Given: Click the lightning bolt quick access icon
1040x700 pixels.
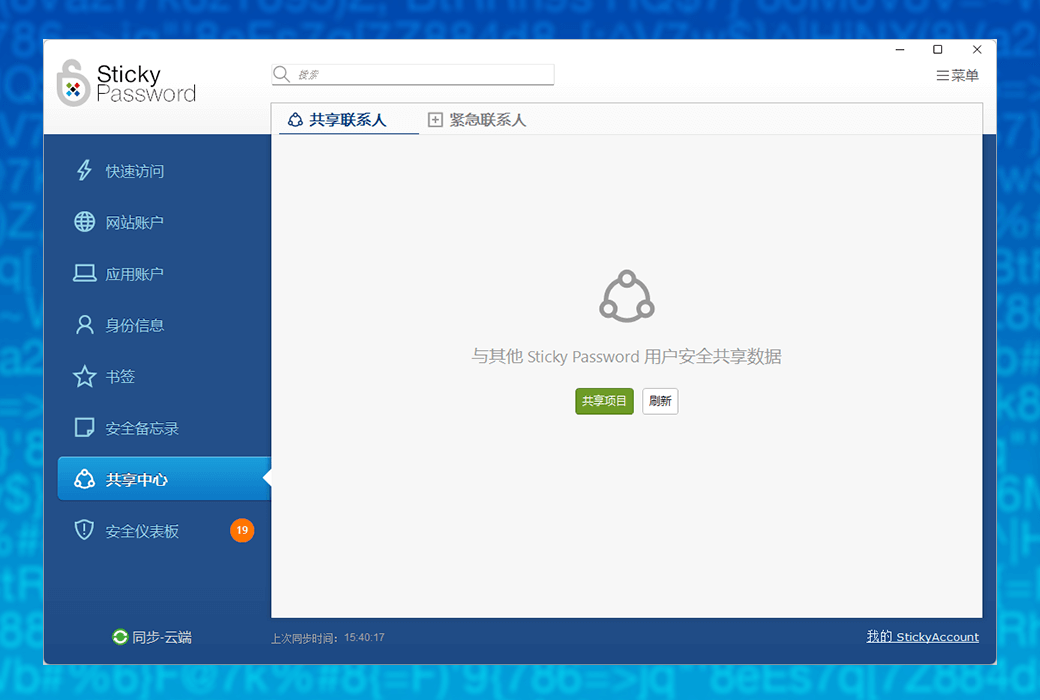Looking at the screenshot, I should pyautogui.click(x=84, y=171).
